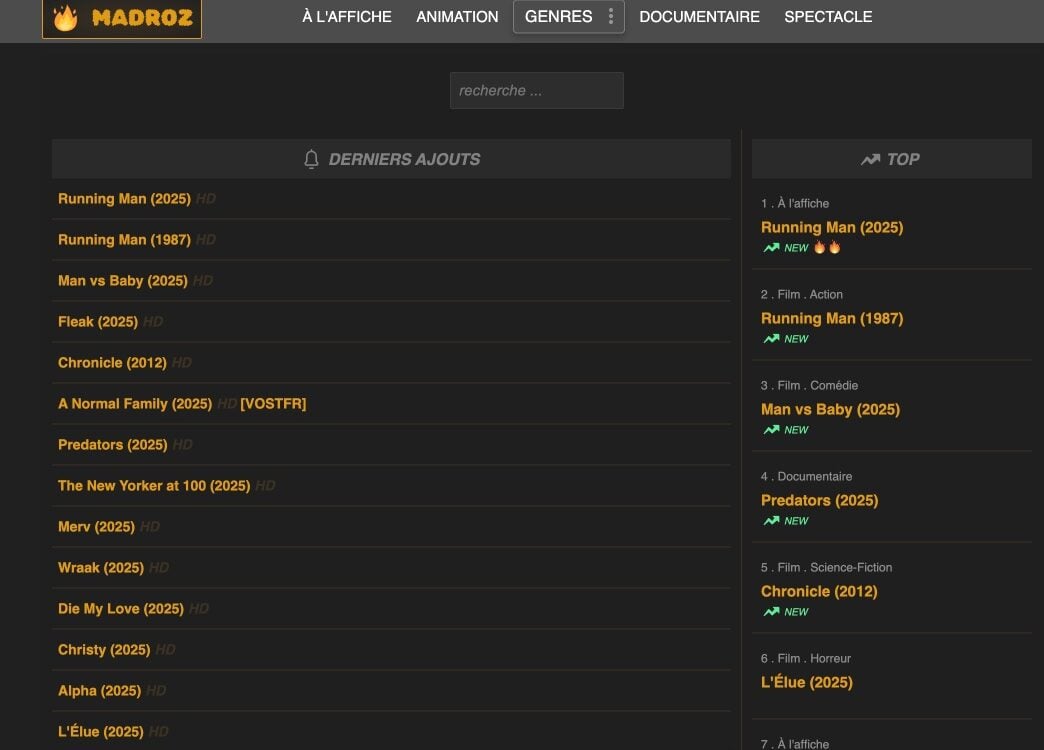Focus the recherche search field
Screen dimensions: 1044x750
pyautogui.click(x=536, y=90)
